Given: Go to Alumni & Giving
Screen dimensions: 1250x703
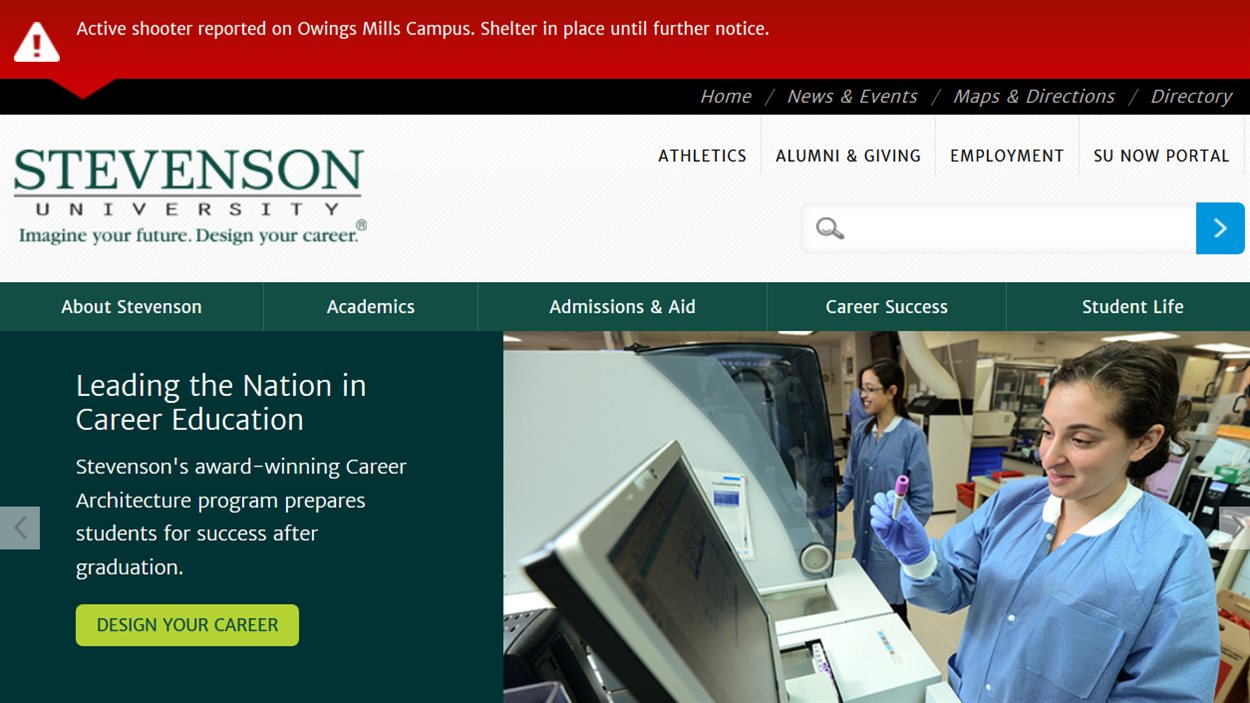Looking at the screenshot, I should point(848,156).
